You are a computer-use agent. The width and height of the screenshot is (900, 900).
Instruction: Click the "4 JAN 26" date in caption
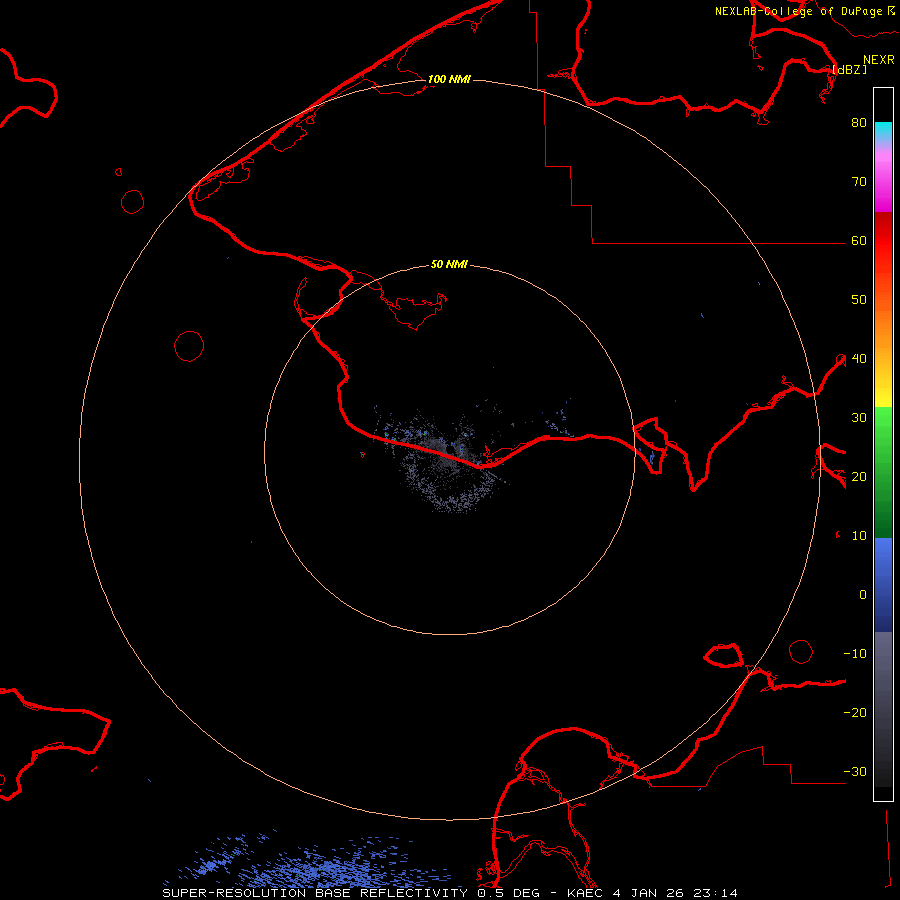(x=648, y=893)
